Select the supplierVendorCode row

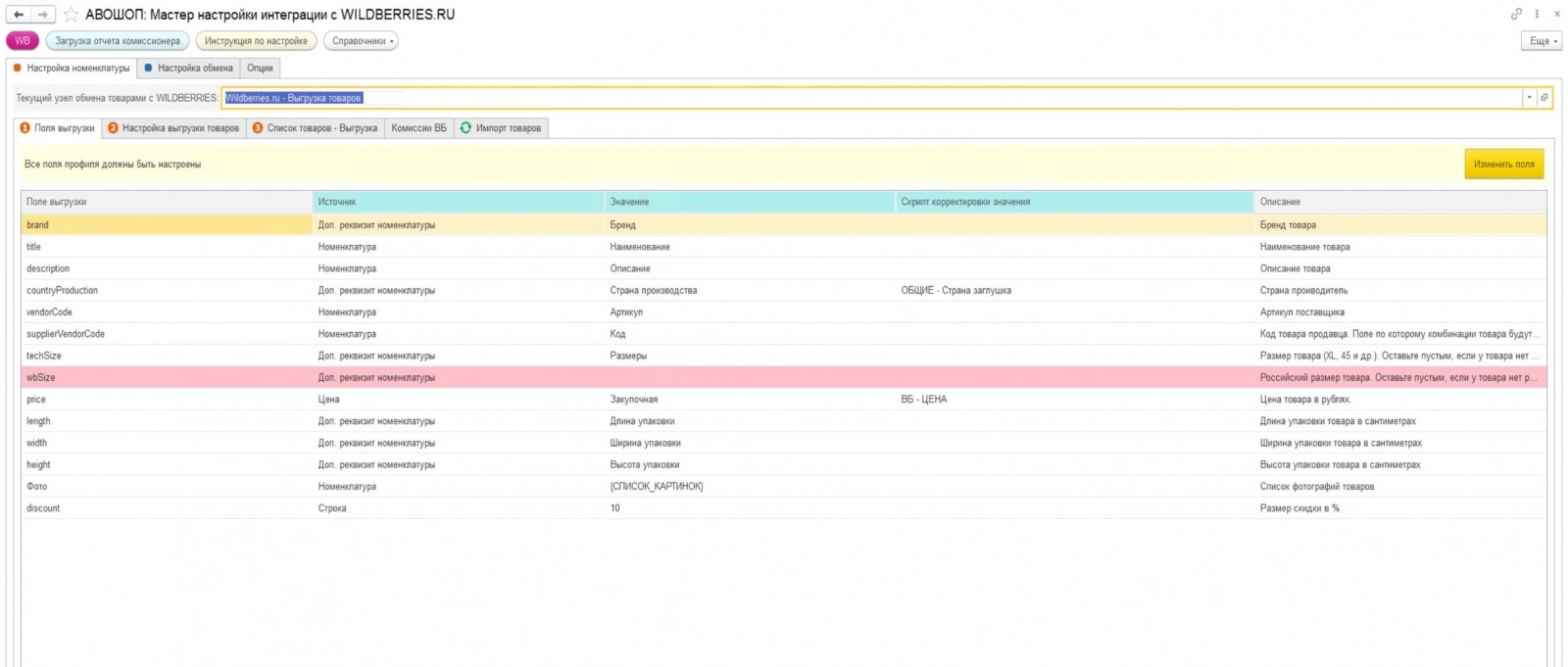pyautogui.click(x=784, y=334)
